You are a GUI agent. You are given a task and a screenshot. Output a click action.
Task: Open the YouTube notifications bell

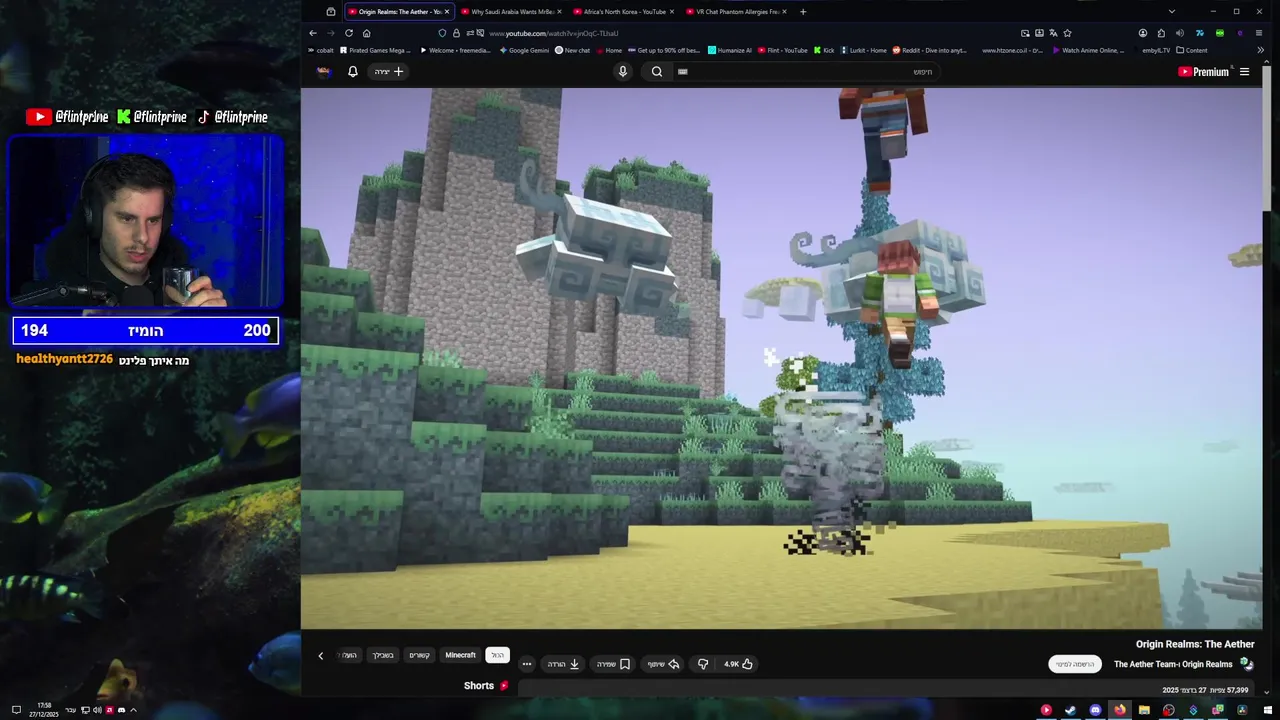point(352,71)
